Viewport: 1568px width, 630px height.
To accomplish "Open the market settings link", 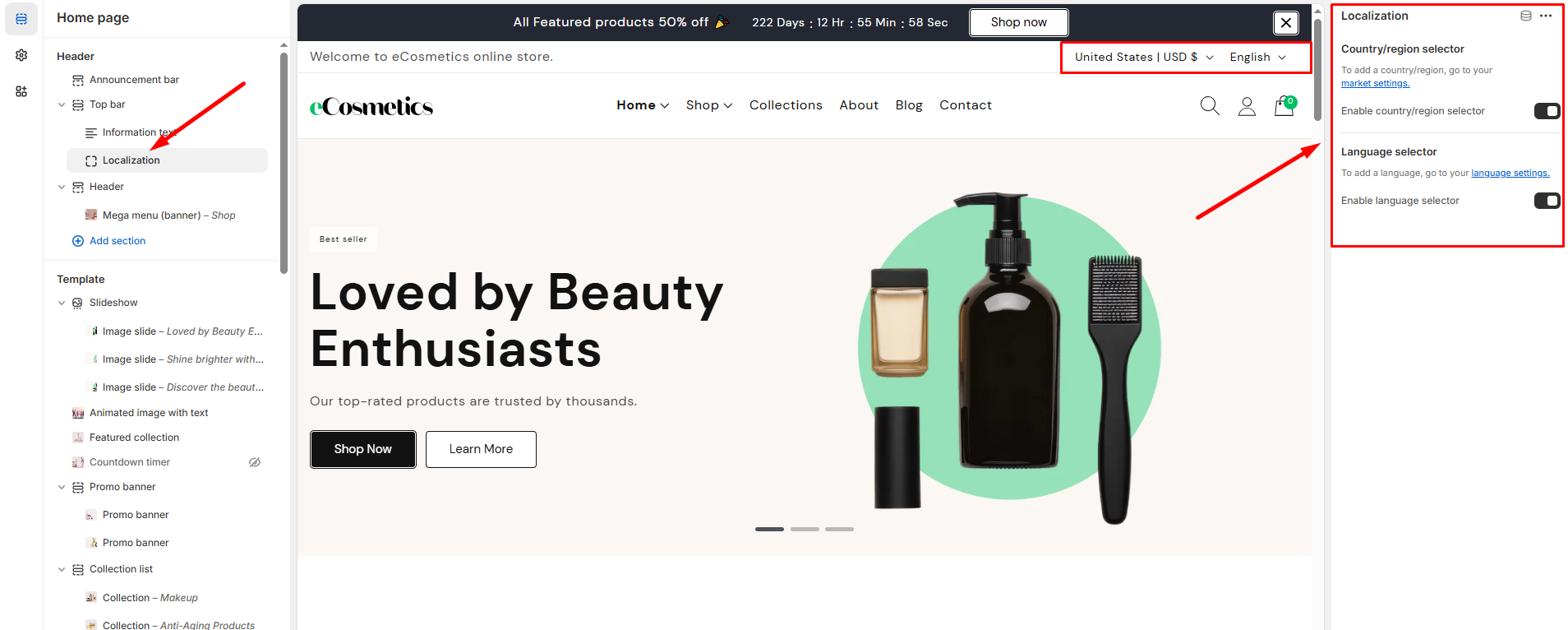I will click(x=1375, y=83).
